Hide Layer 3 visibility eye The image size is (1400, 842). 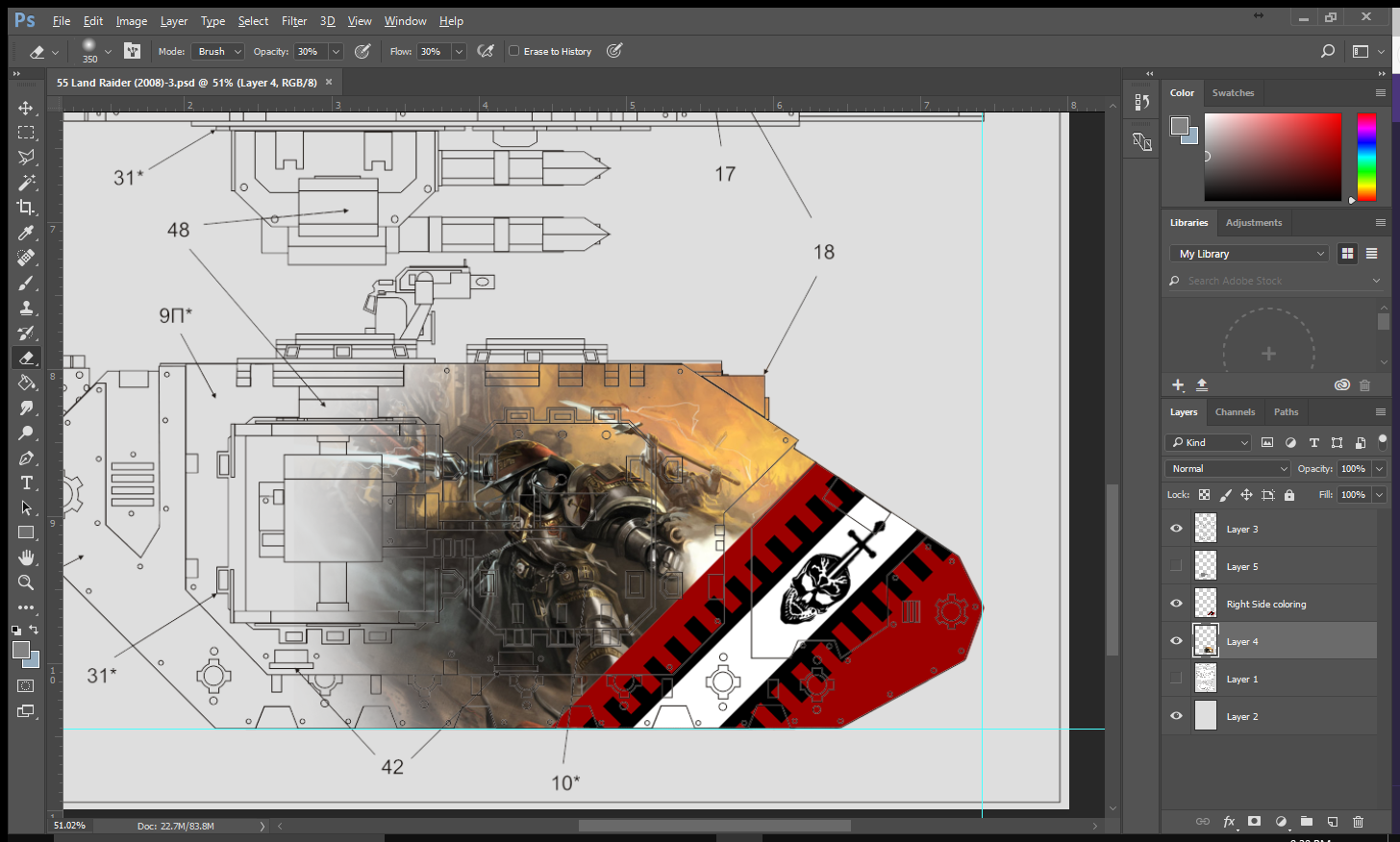(x=1176, y=529)
